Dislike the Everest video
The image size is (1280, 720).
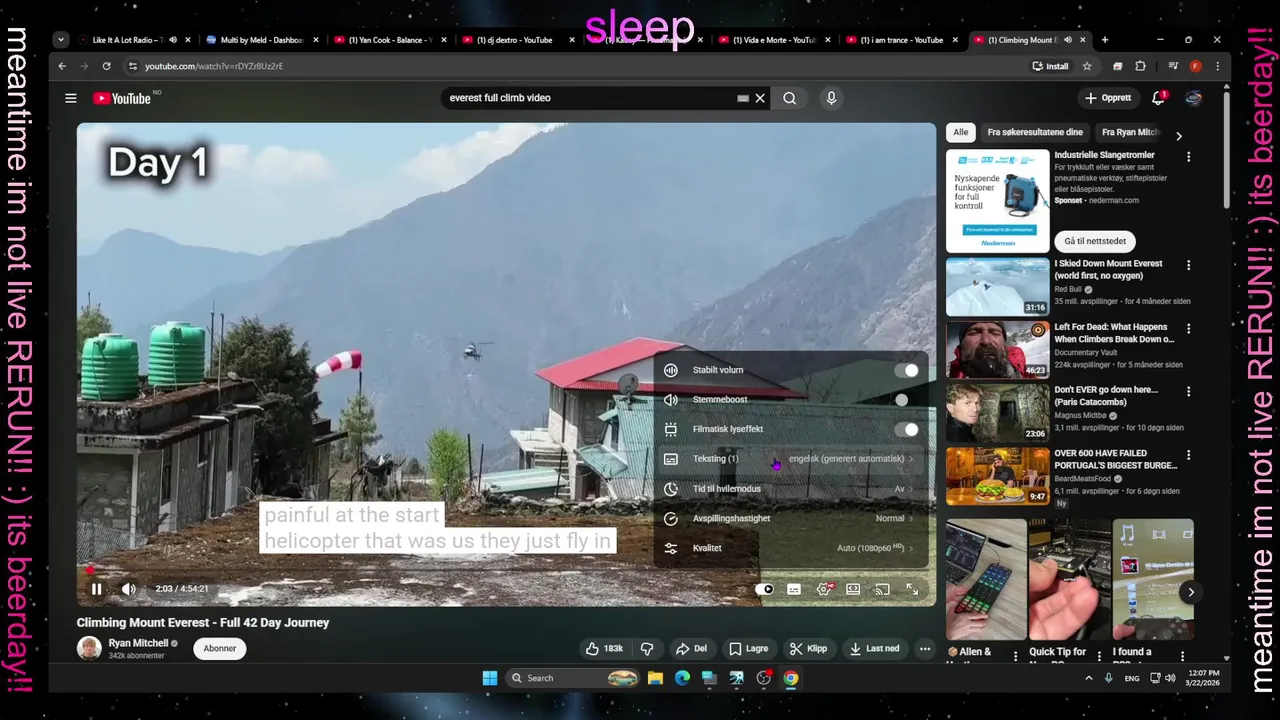(x=647, y=648)
